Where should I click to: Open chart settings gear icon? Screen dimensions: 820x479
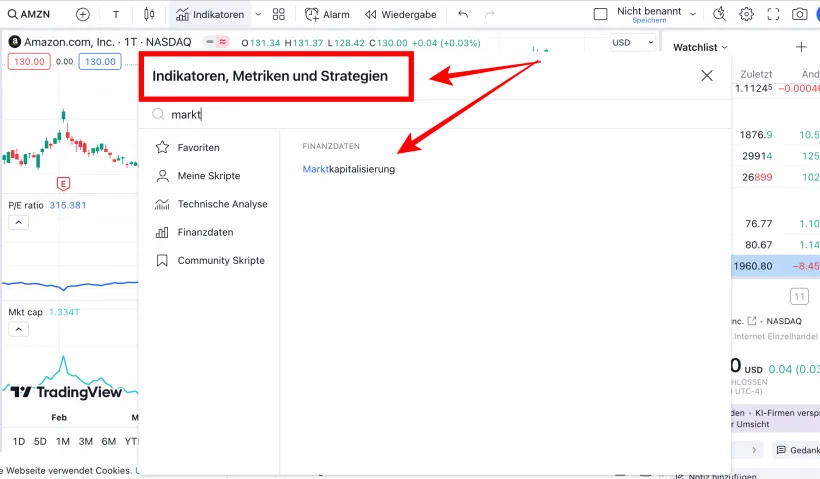746,15
